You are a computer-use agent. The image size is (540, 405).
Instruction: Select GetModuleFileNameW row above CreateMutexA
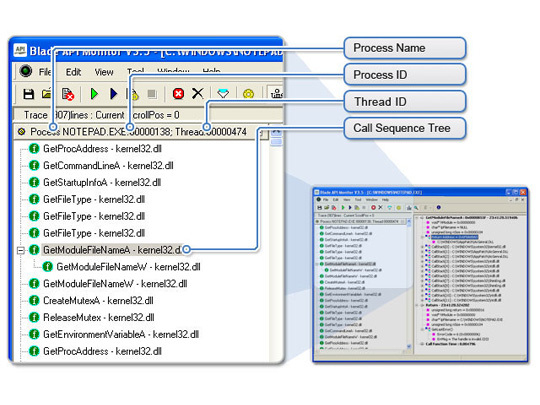[x=115, y=284]
